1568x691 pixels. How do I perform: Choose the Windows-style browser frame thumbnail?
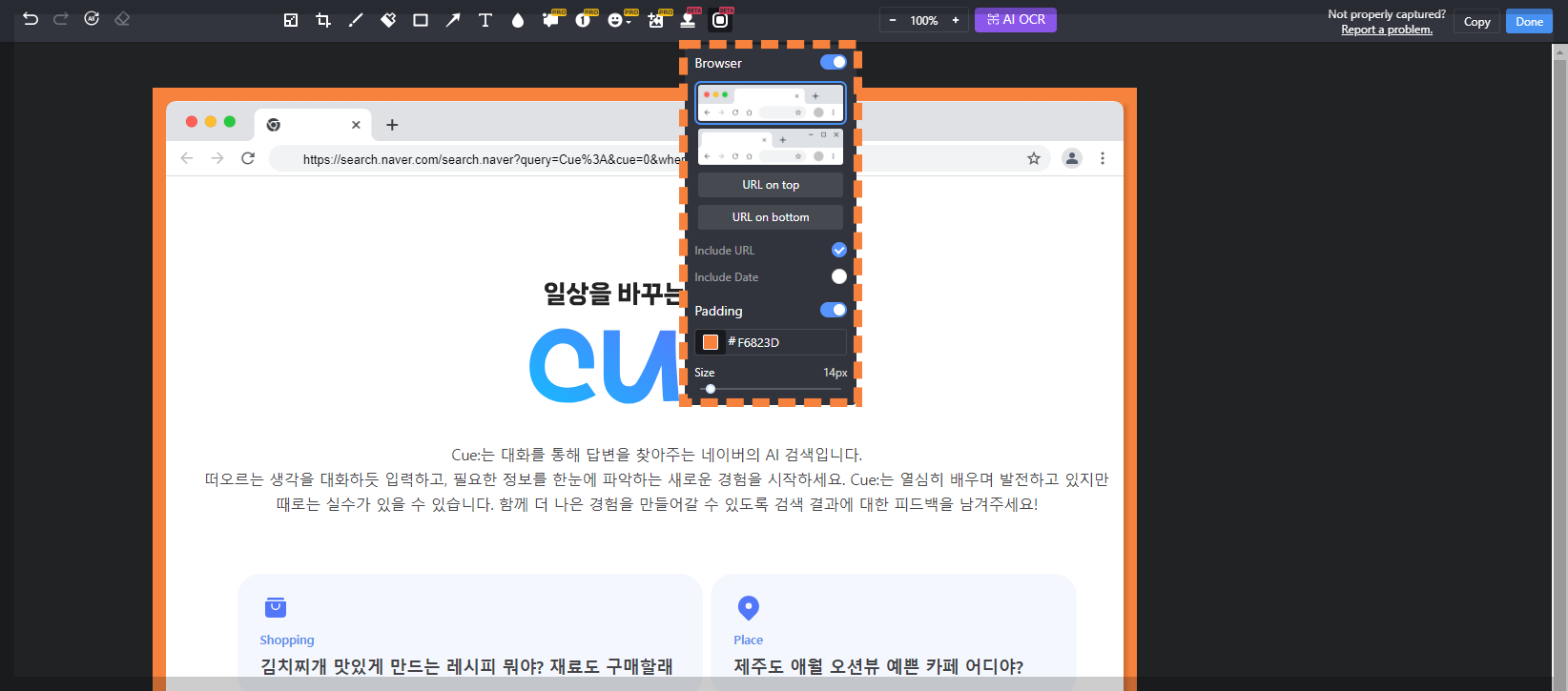pos(771,147)
